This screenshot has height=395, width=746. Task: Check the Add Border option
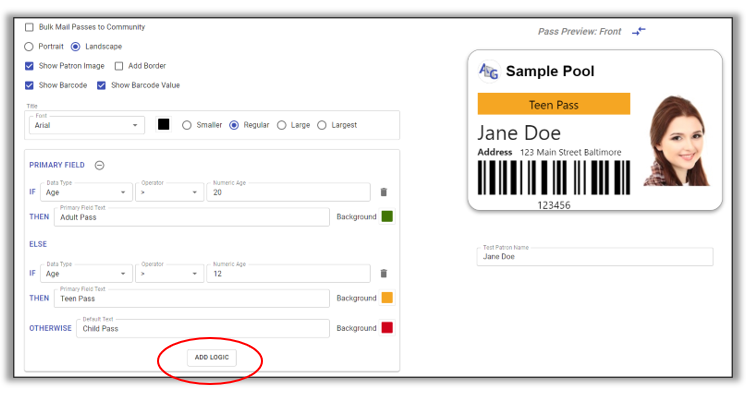tap(119, 66)
